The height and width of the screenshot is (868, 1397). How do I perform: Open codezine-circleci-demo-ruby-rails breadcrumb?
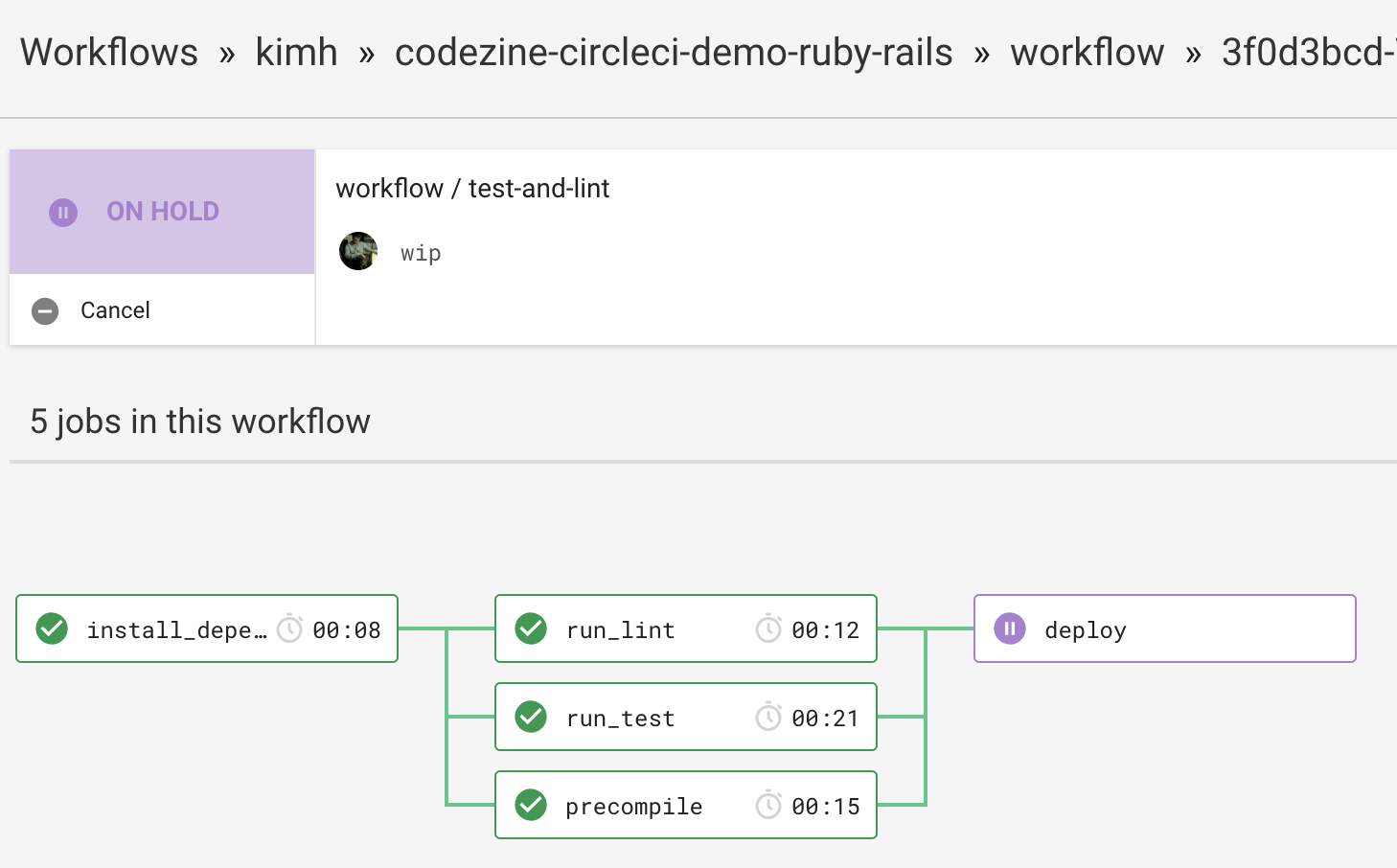click(674, 53)
